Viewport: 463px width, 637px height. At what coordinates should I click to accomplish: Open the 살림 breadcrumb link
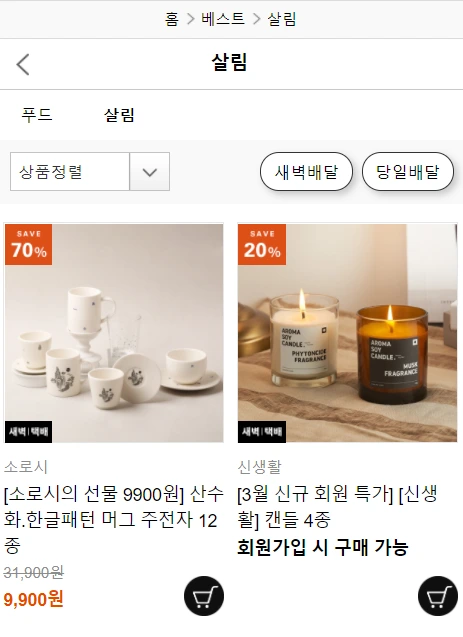pos(281,19)
